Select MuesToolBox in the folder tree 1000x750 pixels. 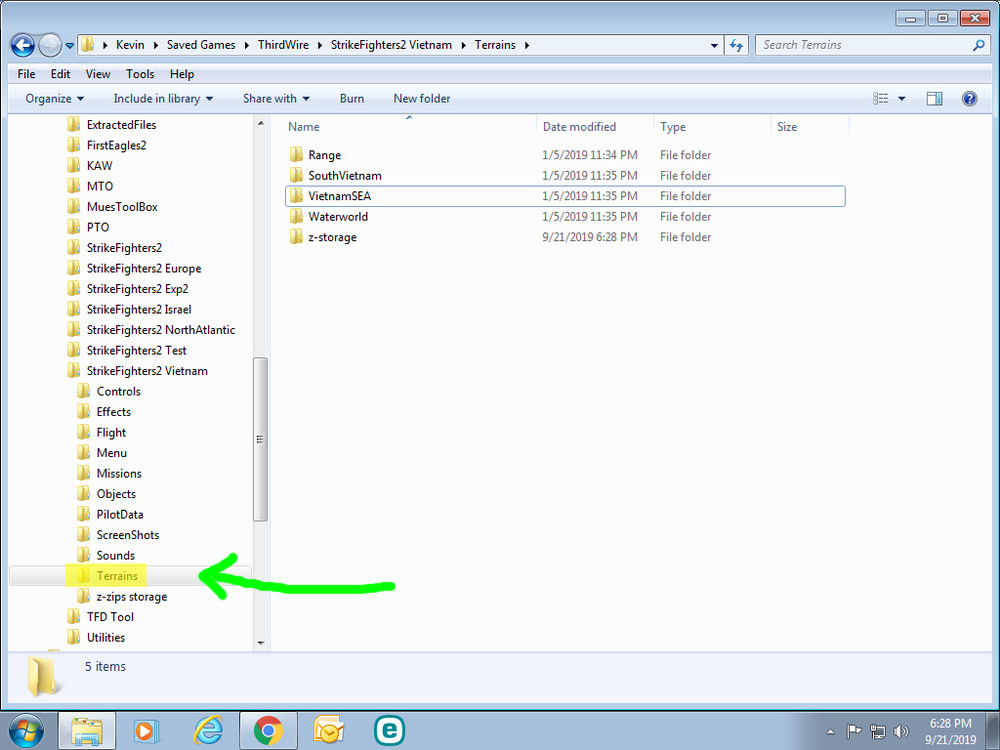[x=122, y=206]
